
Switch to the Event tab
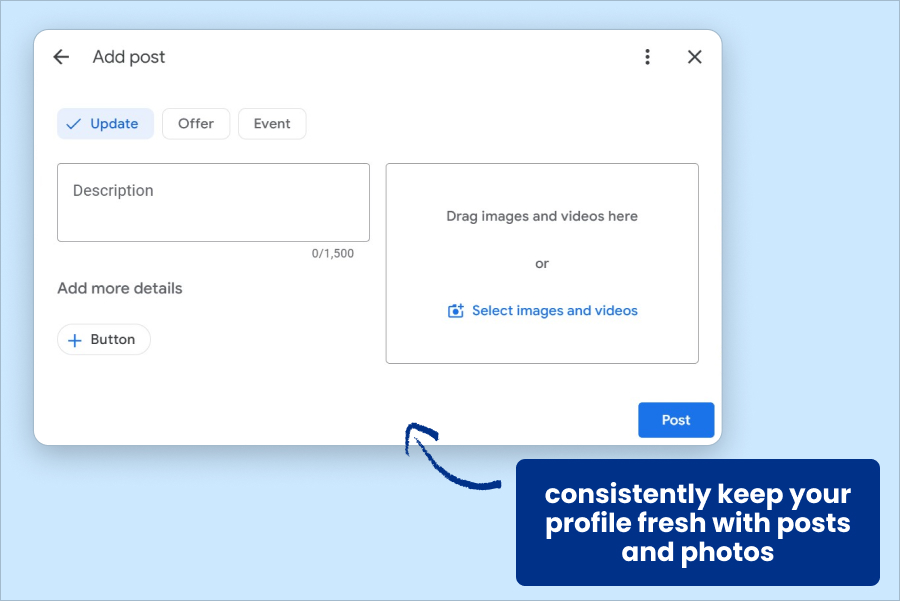(271, 123)
